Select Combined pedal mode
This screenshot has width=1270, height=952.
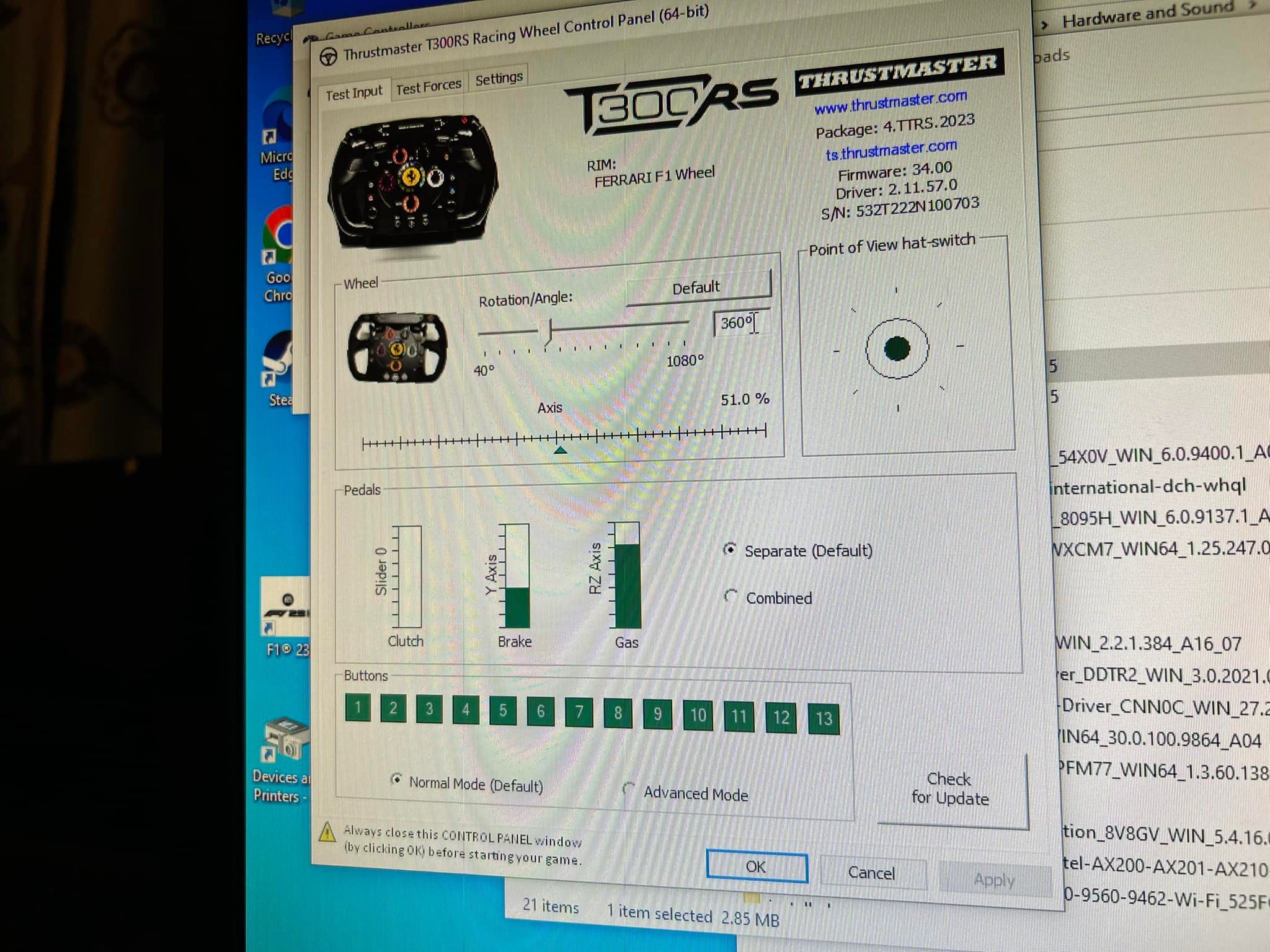tap(768, 597)
